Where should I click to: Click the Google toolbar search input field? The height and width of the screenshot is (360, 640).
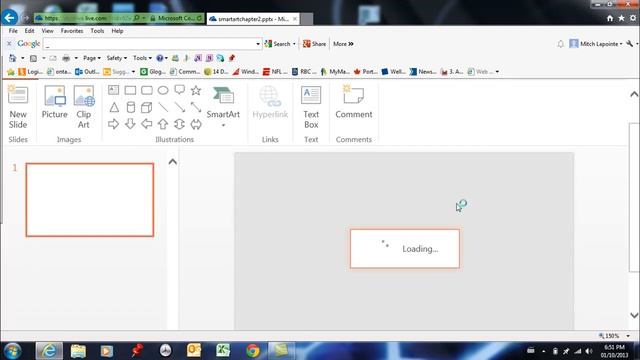[149, 44]
